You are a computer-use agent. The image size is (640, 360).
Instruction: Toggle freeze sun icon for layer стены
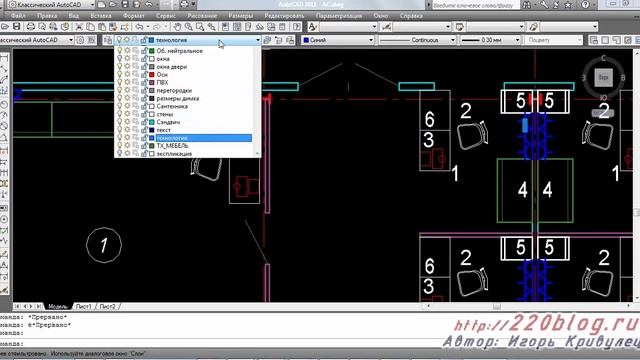click(x=127, y=114)
